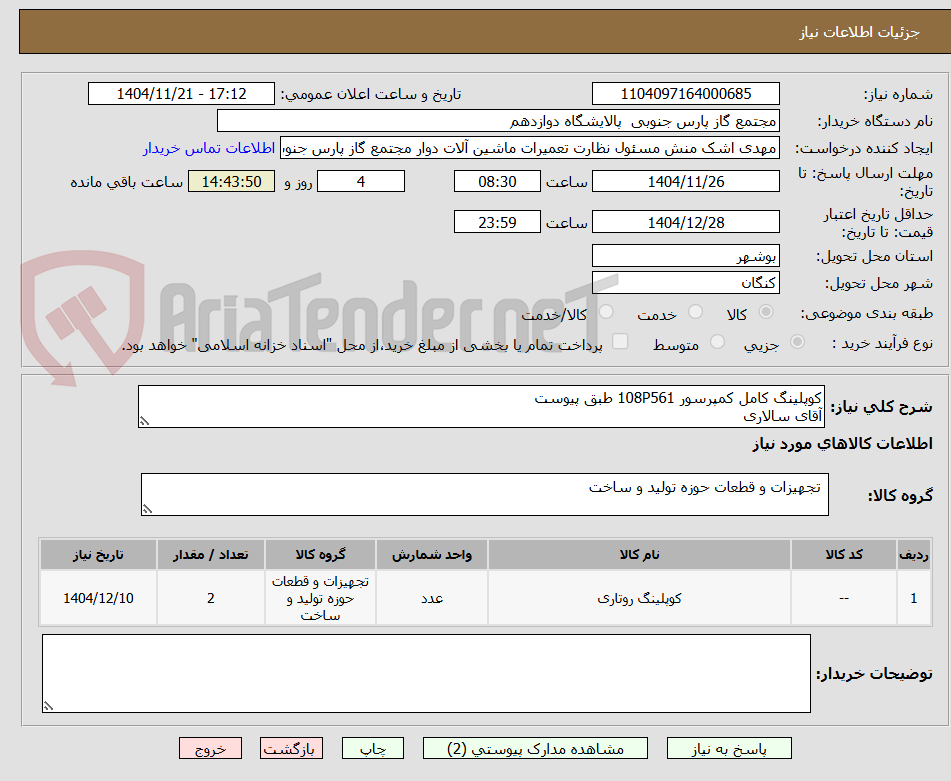The image size is (951, 781).
Task: Click the validity hour field 23:59
Action: pos(497,222)
